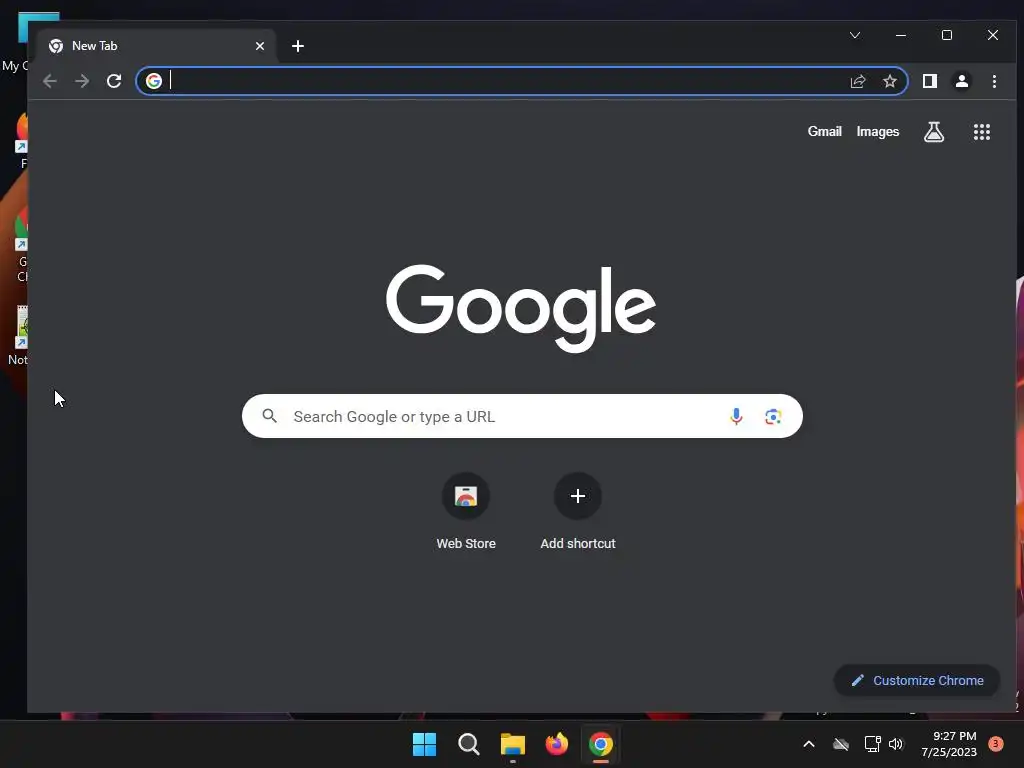The image size is (1024, 768).
Task: Open notifications badge showing 3
Action: point(996,743)
